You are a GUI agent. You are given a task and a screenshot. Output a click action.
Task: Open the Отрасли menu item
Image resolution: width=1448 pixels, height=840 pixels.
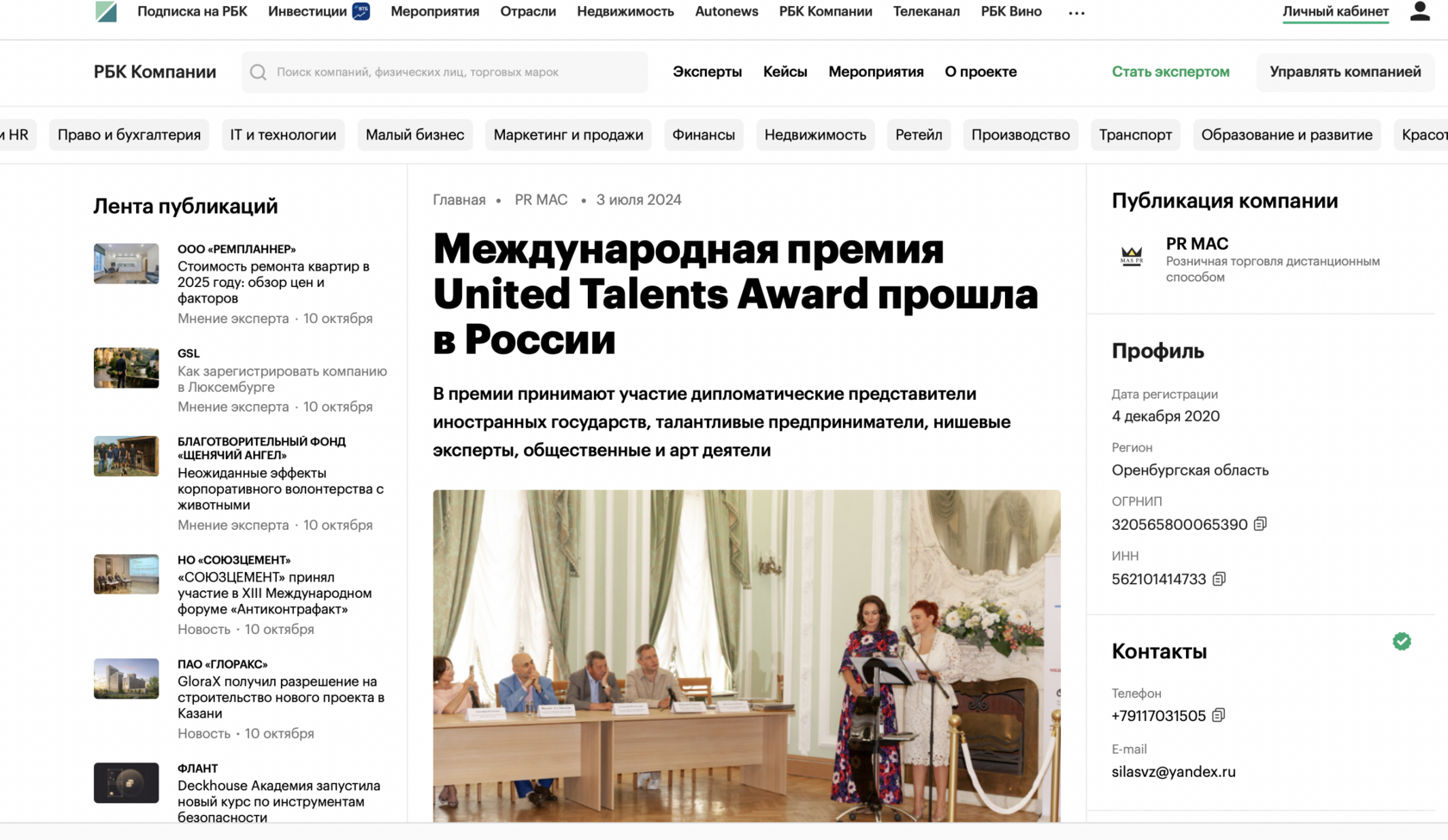[528, 11]
